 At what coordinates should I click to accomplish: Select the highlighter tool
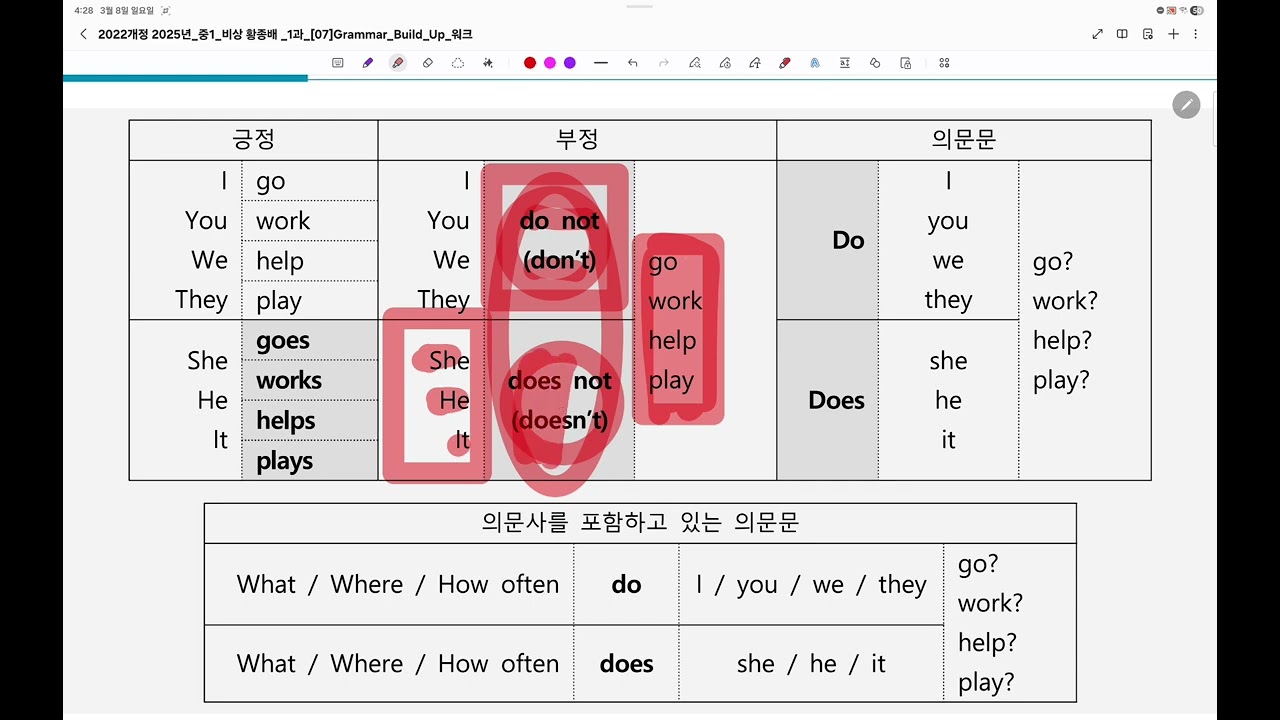tap(398, 63)
